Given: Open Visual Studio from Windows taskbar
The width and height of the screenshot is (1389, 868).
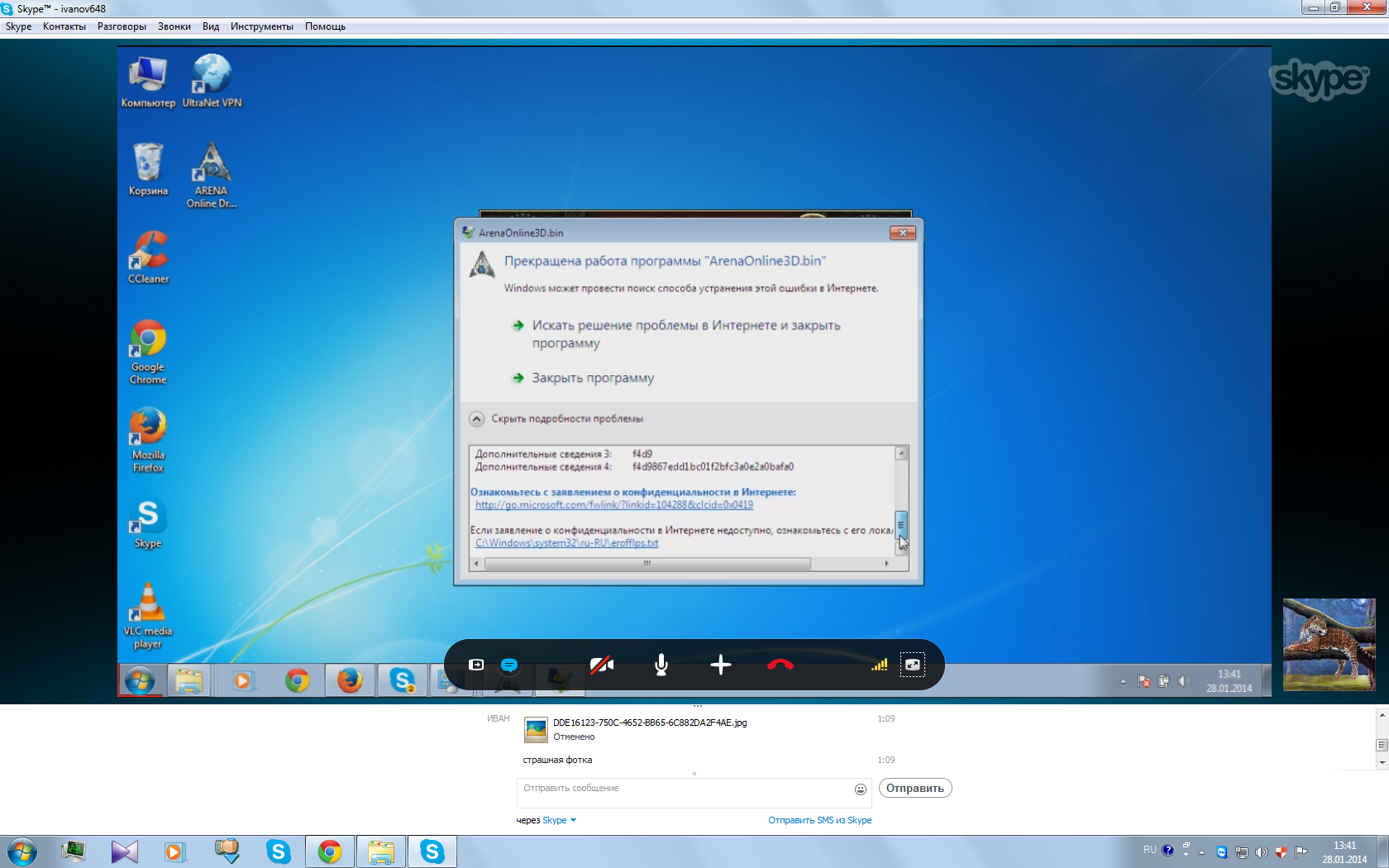Looking at the screenshot, I should click(x=124, y=851).
